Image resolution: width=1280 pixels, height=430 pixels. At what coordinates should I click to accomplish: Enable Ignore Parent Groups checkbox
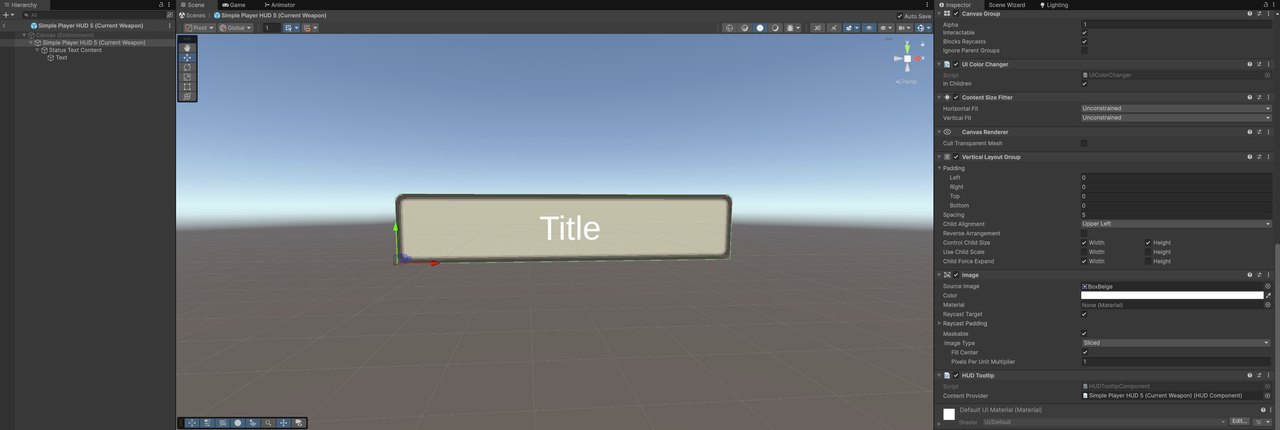tap(1084, 50)
